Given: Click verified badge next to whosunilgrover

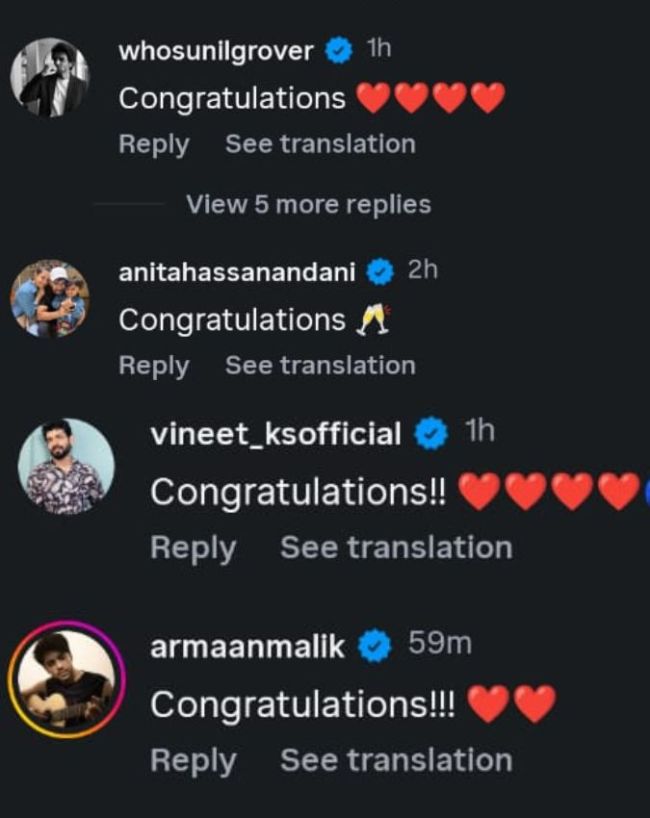Looking at the screenshot, I should (340, 52).
